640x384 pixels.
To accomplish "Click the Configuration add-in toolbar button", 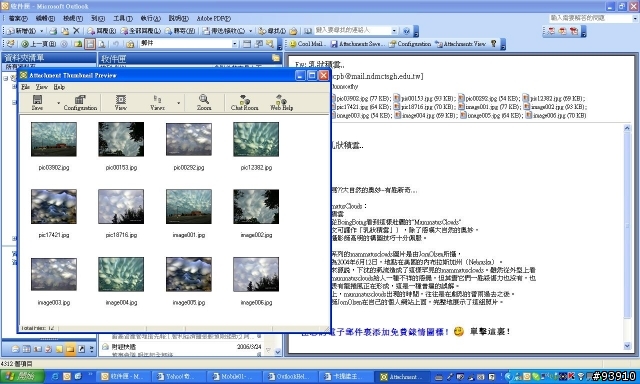I will 410,44.
